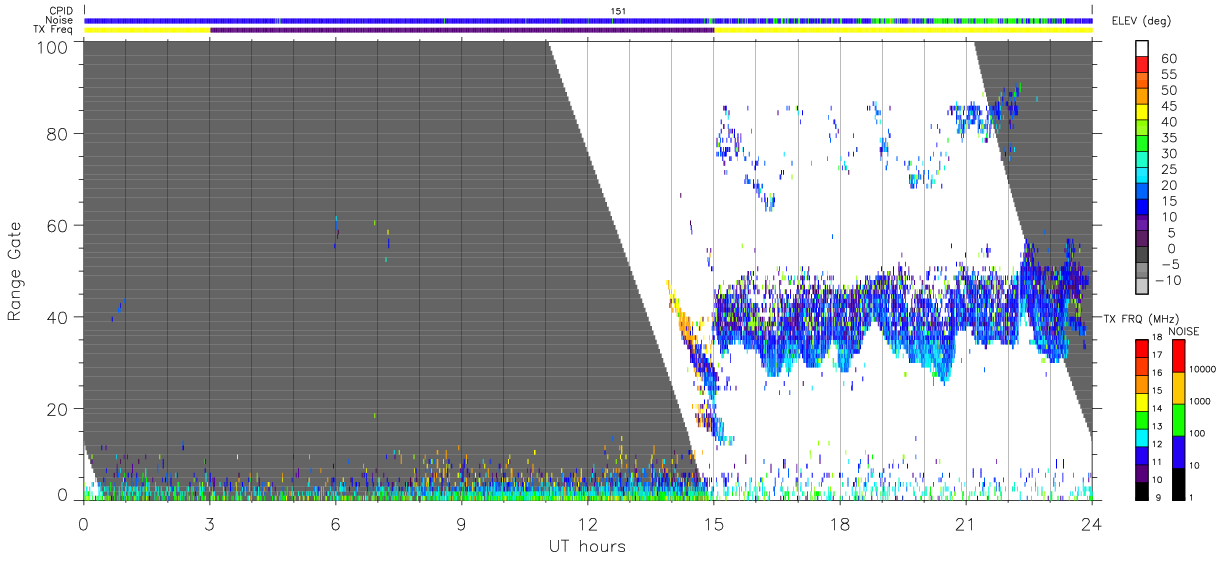Click Range Gate axis tick label '40'
The width and height of the screenshot is (1228, 567).
59,317
